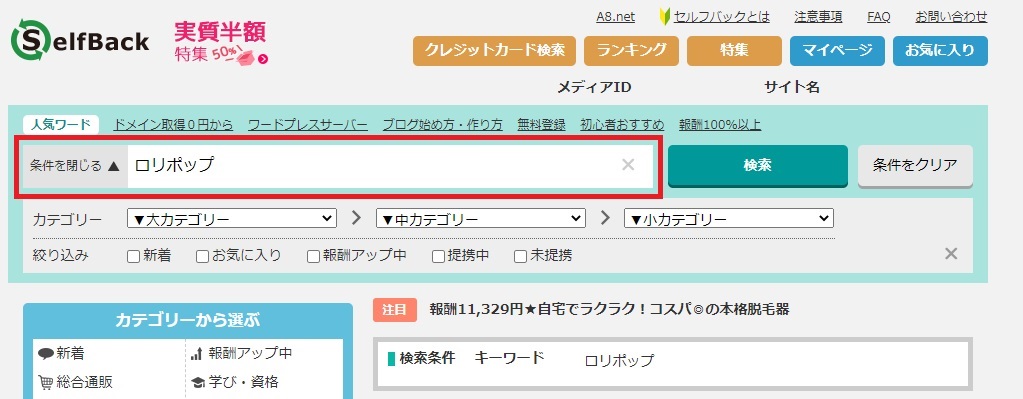Enable the 報酬アップ中 checkbox
Viewport: 1023px width, 399px height.
click(x=313, y=256)
